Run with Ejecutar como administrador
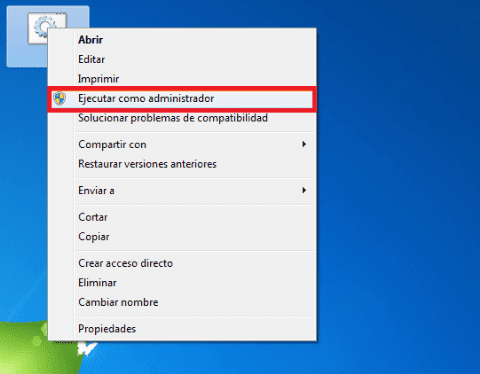480x374 pixels. (182, 99)
